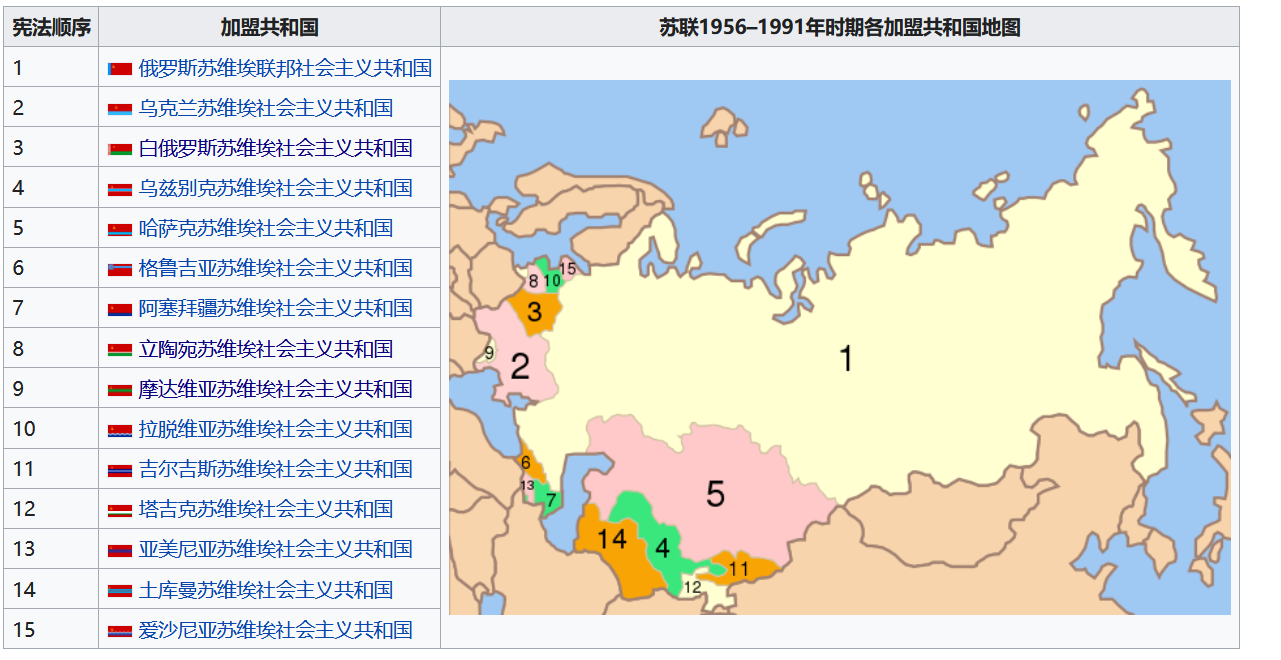
Task: Click the 加盟共和国 column header
Action: coord(270,27)
